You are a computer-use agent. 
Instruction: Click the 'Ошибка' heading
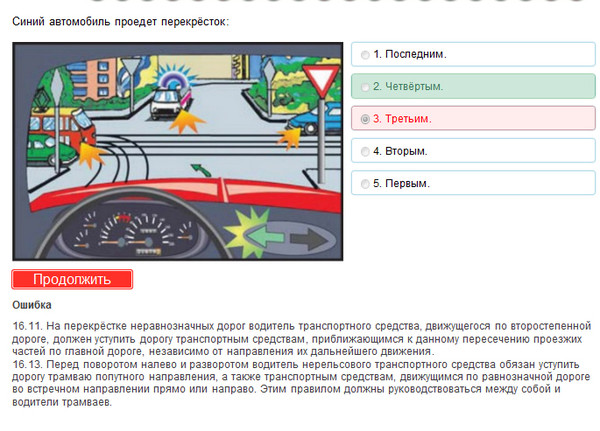point(32,305)
